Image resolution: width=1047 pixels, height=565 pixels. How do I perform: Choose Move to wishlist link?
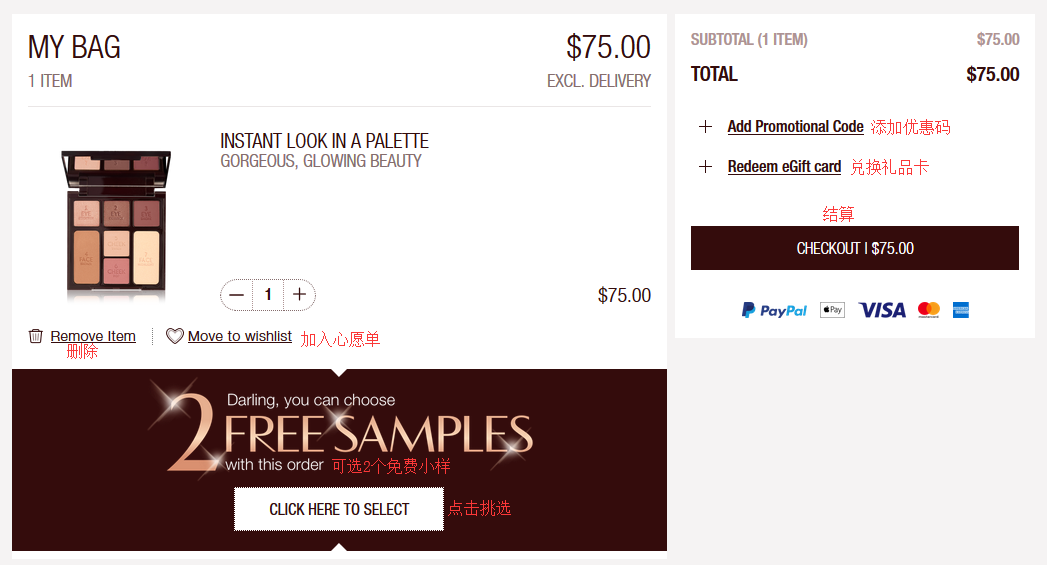click(240, 336)
